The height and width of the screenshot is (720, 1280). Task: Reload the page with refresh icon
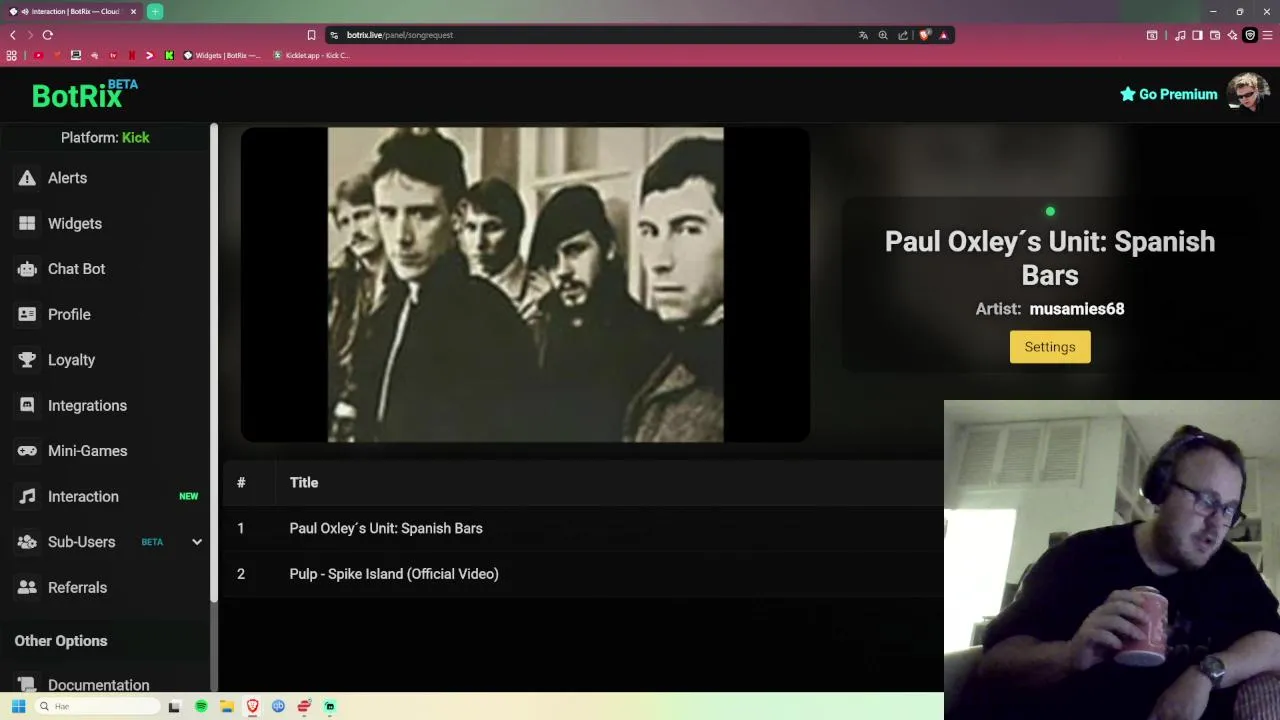point(47,35)
